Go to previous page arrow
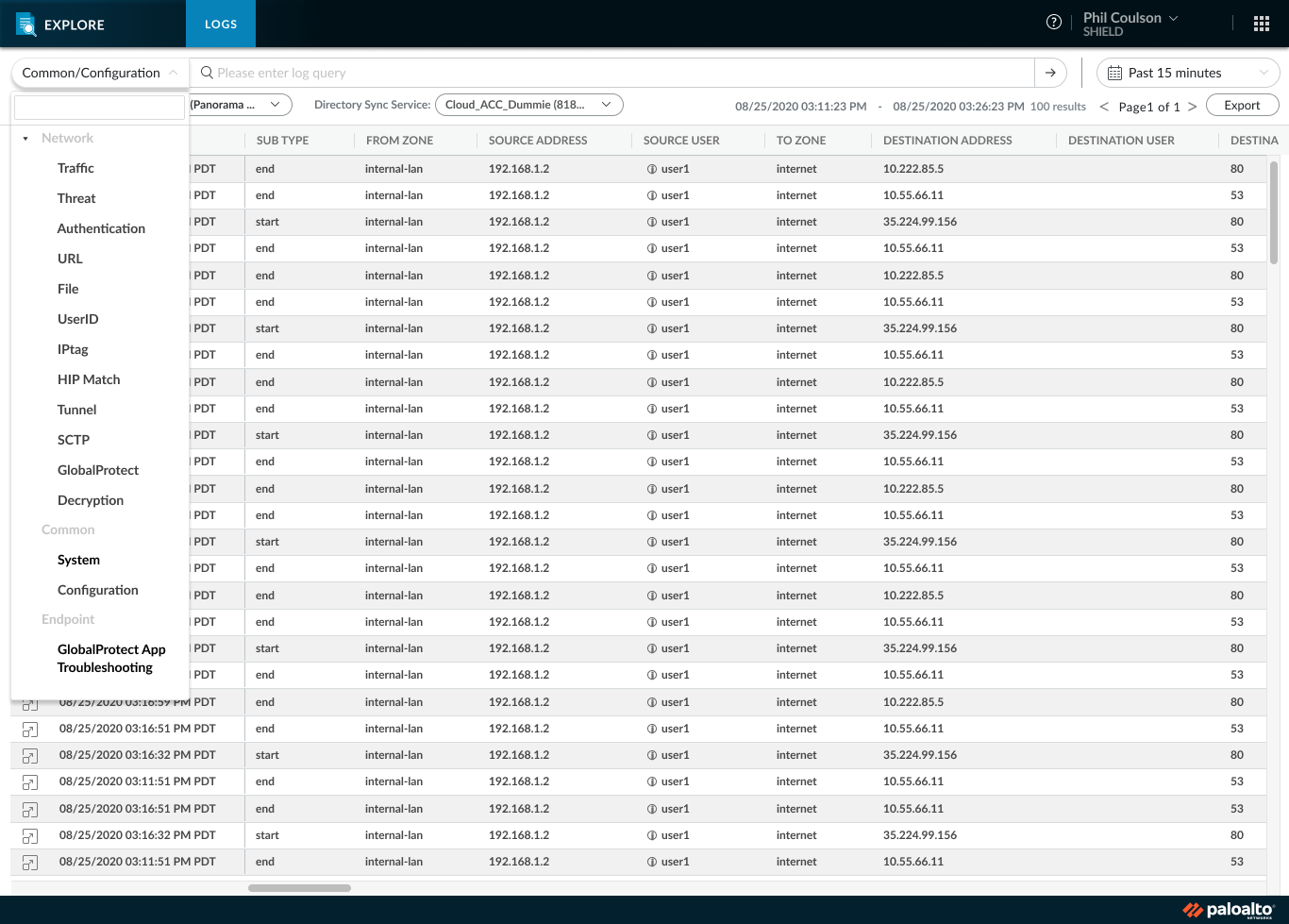Image resolution: width=1289 pixels, height=924 pixels. pos(1104,107)
